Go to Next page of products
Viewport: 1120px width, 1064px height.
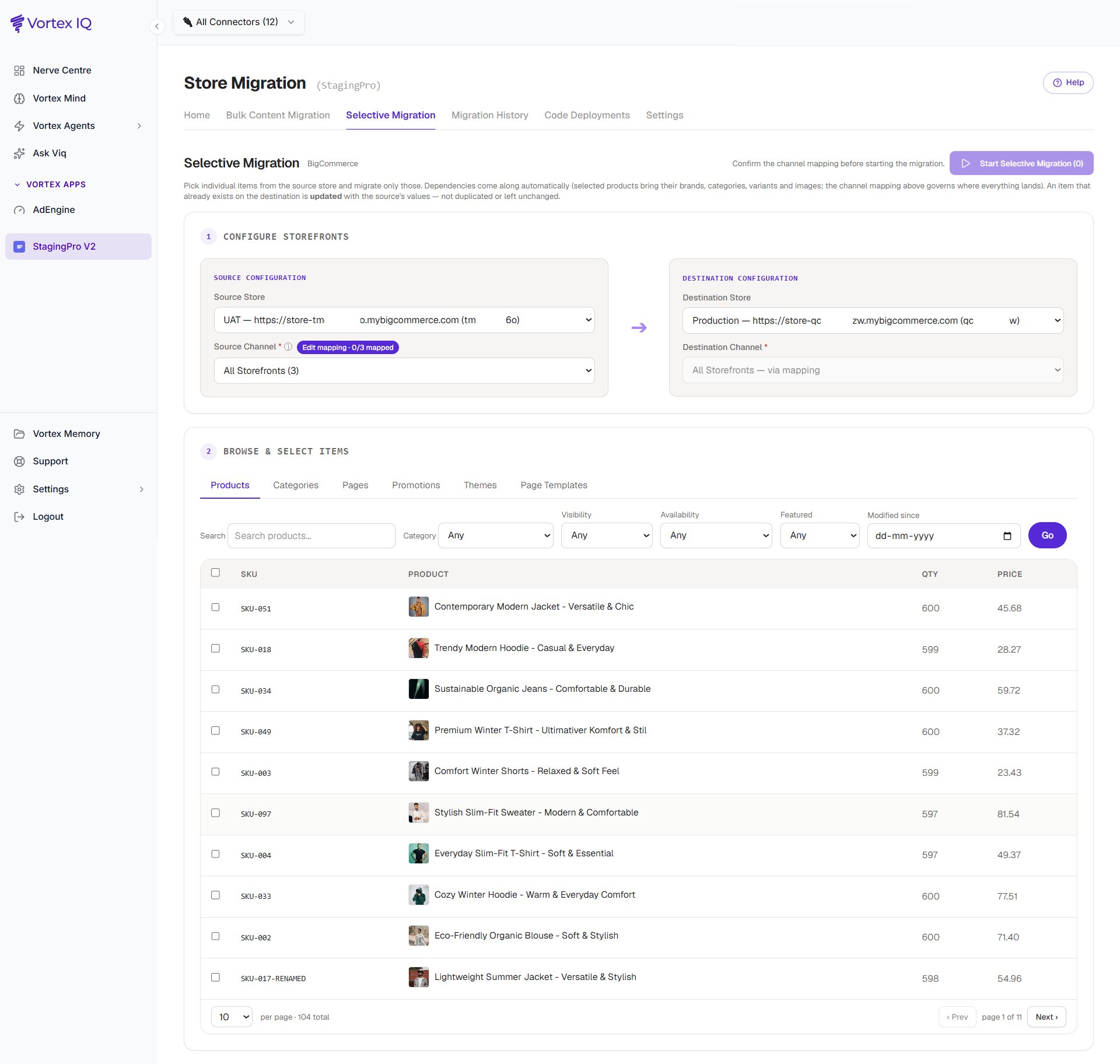pyautogui.click(x=1046, y=1017)
